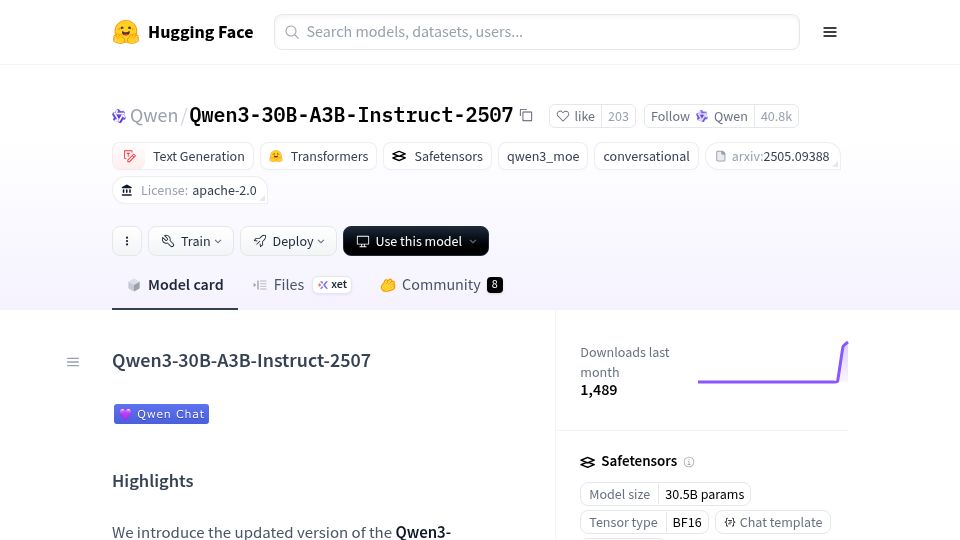Expand the Use this model dropdown

click(416, 241)
